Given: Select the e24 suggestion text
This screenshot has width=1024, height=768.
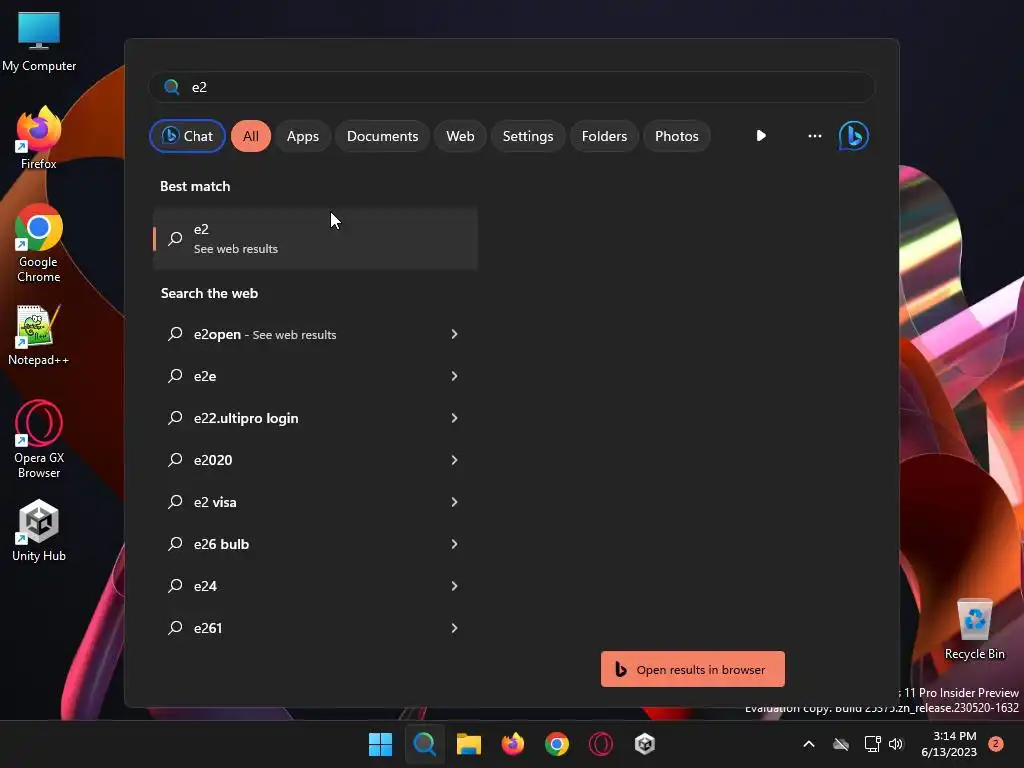Looking at the screenshot, I should coord(205,586).
